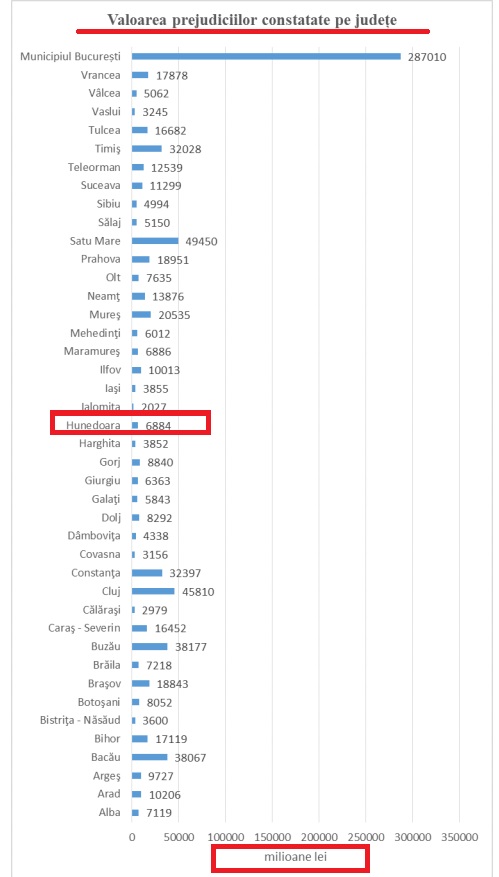Click the 150000 axis tick label
The height and width of the screenshot is (877, 499).
tap(272, 837)
